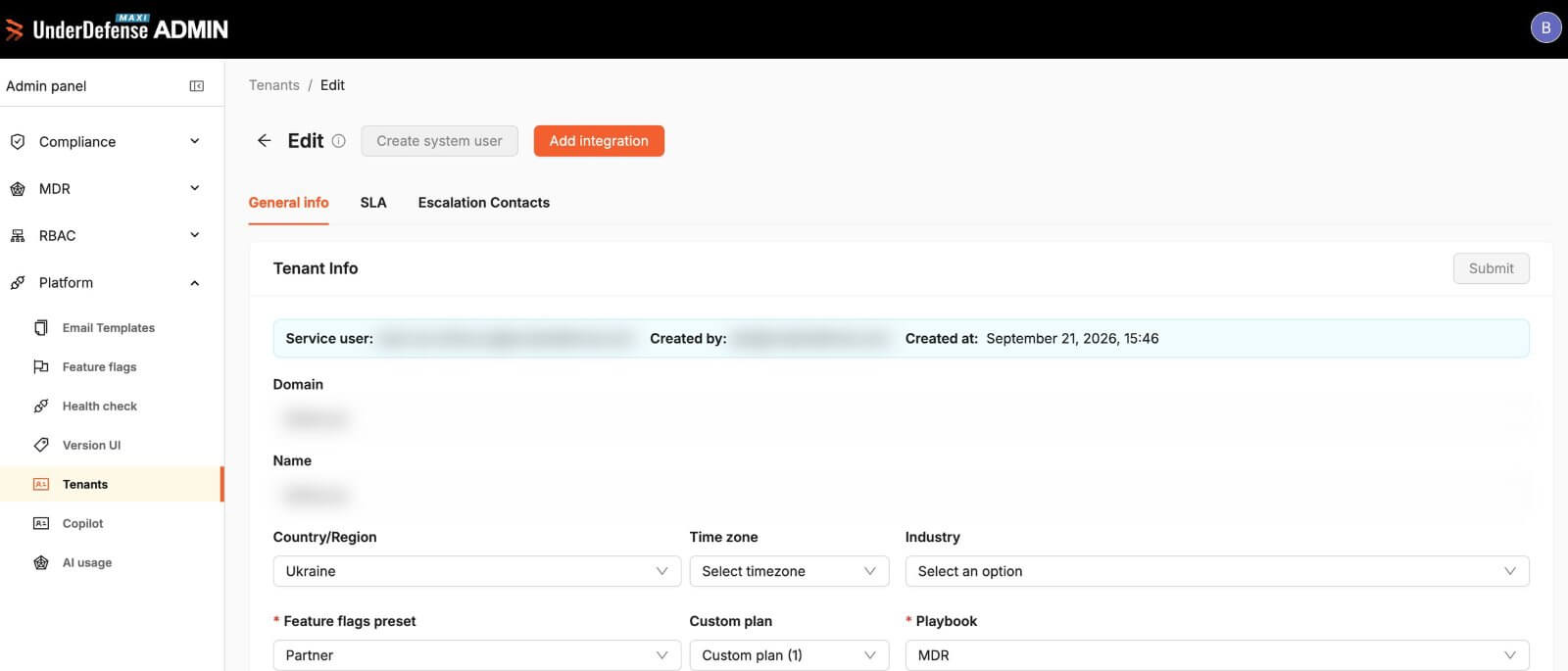Open the Custom plan dropdown
The width and height of the screenshot is (1568, 671).
click(789, 655)
